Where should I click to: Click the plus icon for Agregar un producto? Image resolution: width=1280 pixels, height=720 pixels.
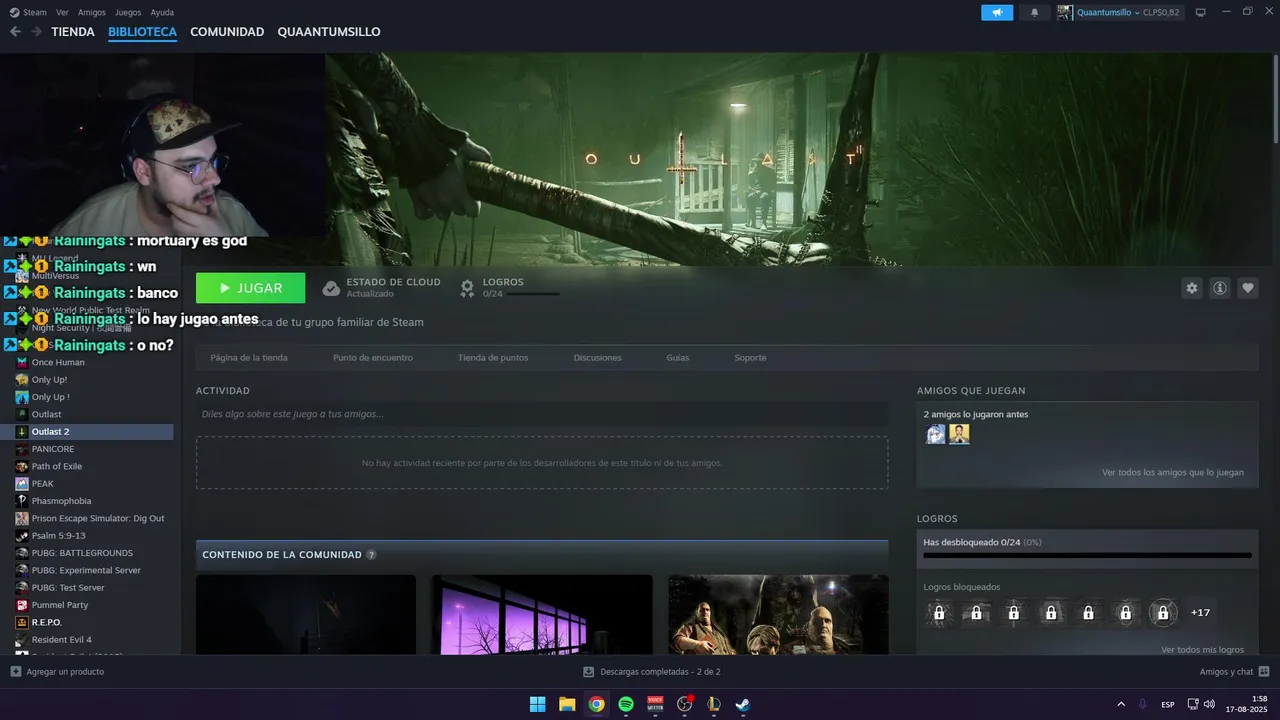pos(15,672)
